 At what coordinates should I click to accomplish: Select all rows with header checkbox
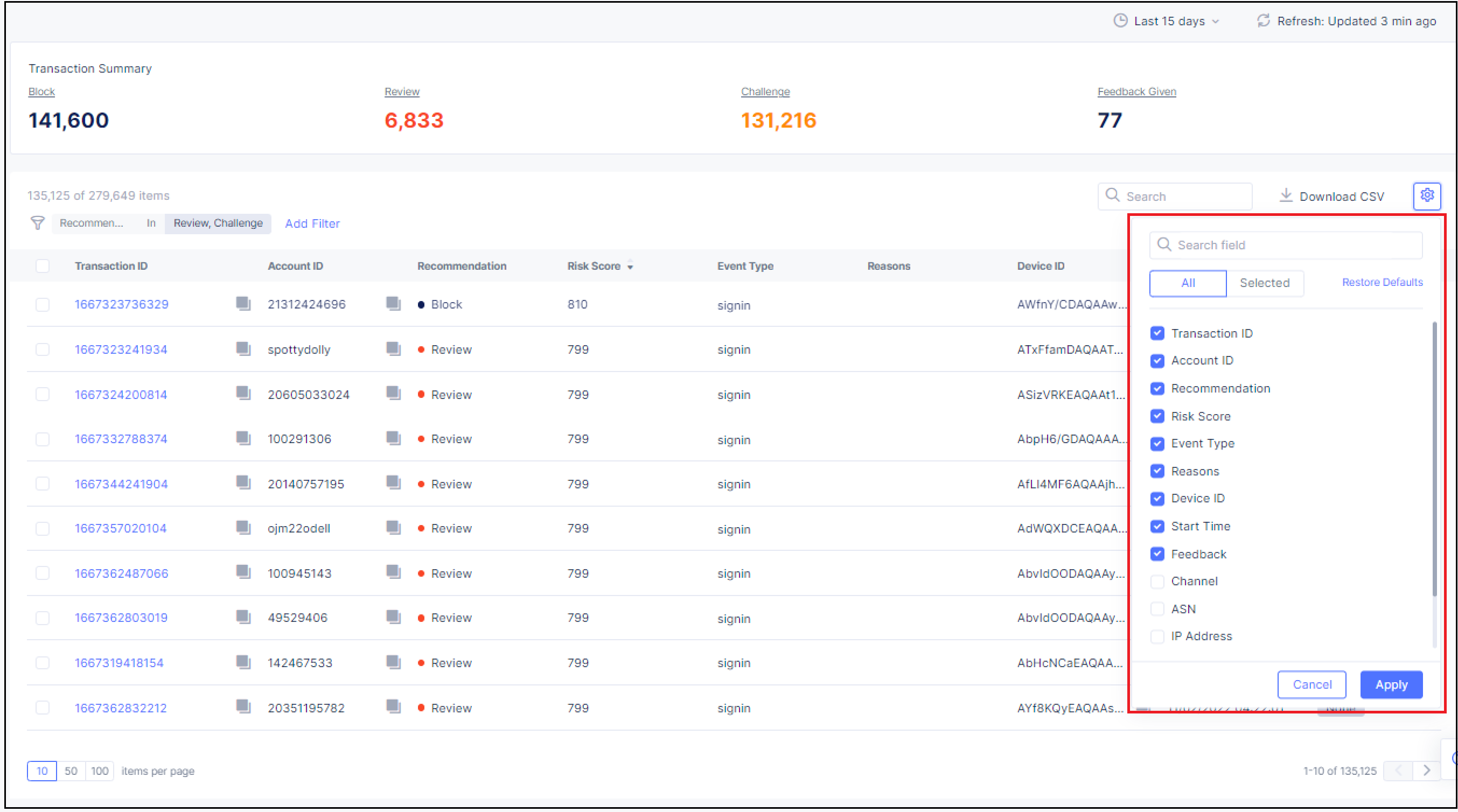(43, 265)
